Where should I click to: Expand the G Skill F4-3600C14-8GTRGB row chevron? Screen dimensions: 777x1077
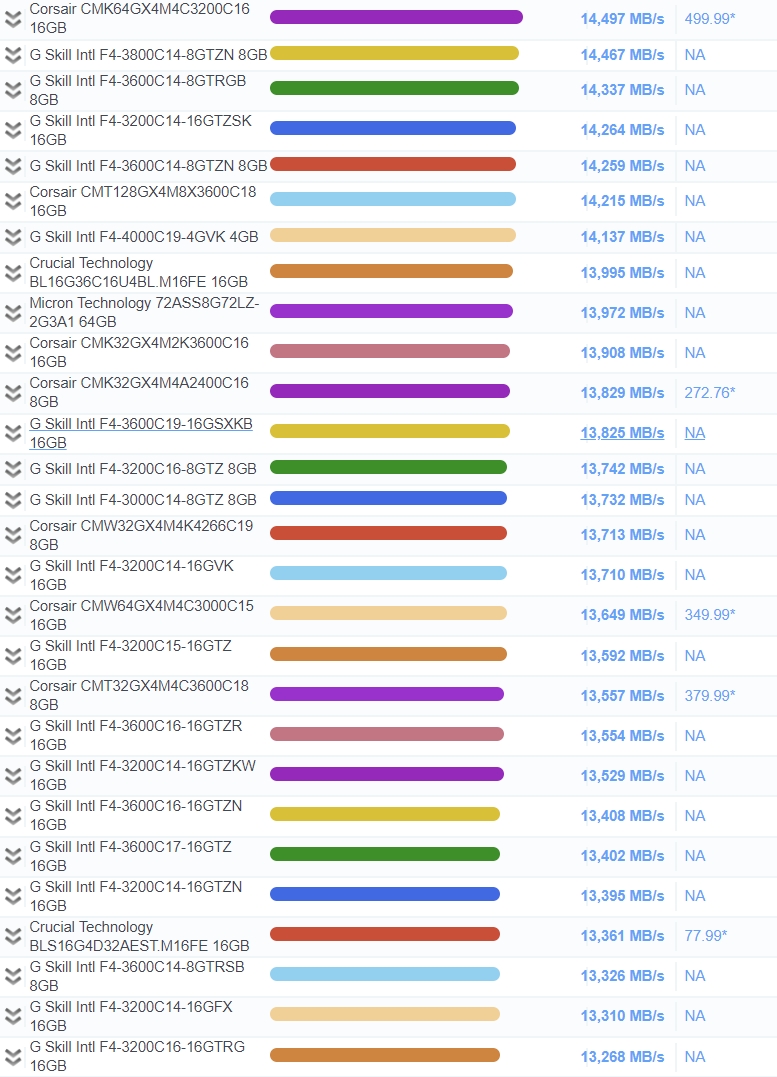coord(13,90)
